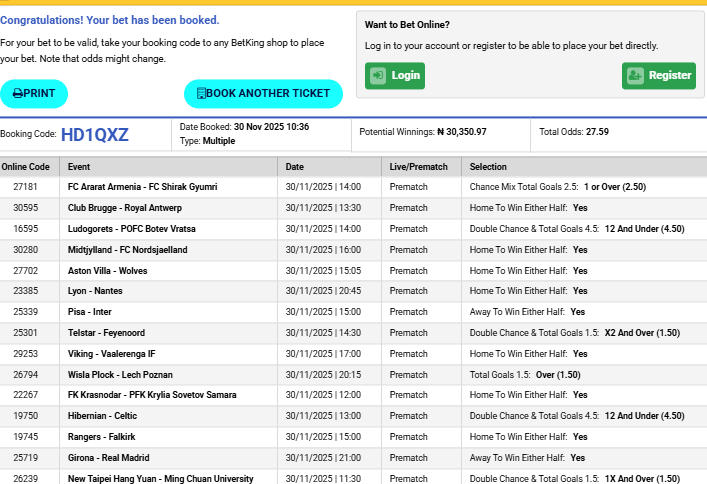The height and width of the screenshot is (484, 707).
Task: Click the printer icon in PRINT button
Action: pos(18,93)
